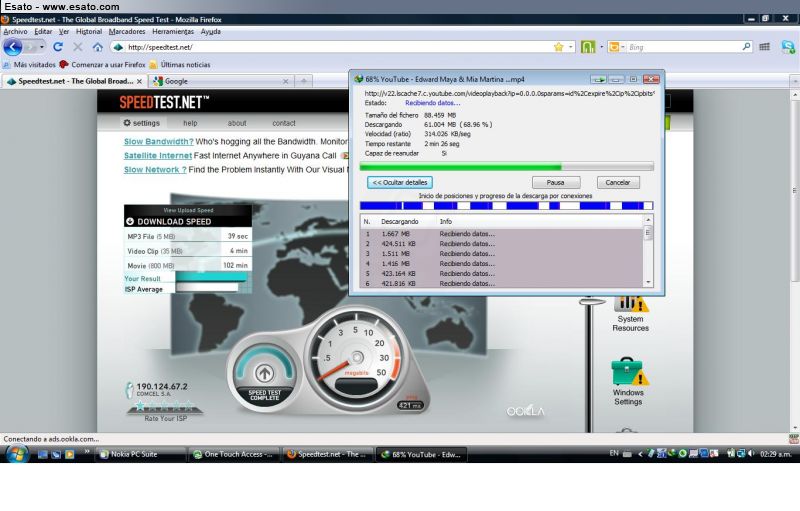Open One Touch Access taskbar button

[234, 454]
